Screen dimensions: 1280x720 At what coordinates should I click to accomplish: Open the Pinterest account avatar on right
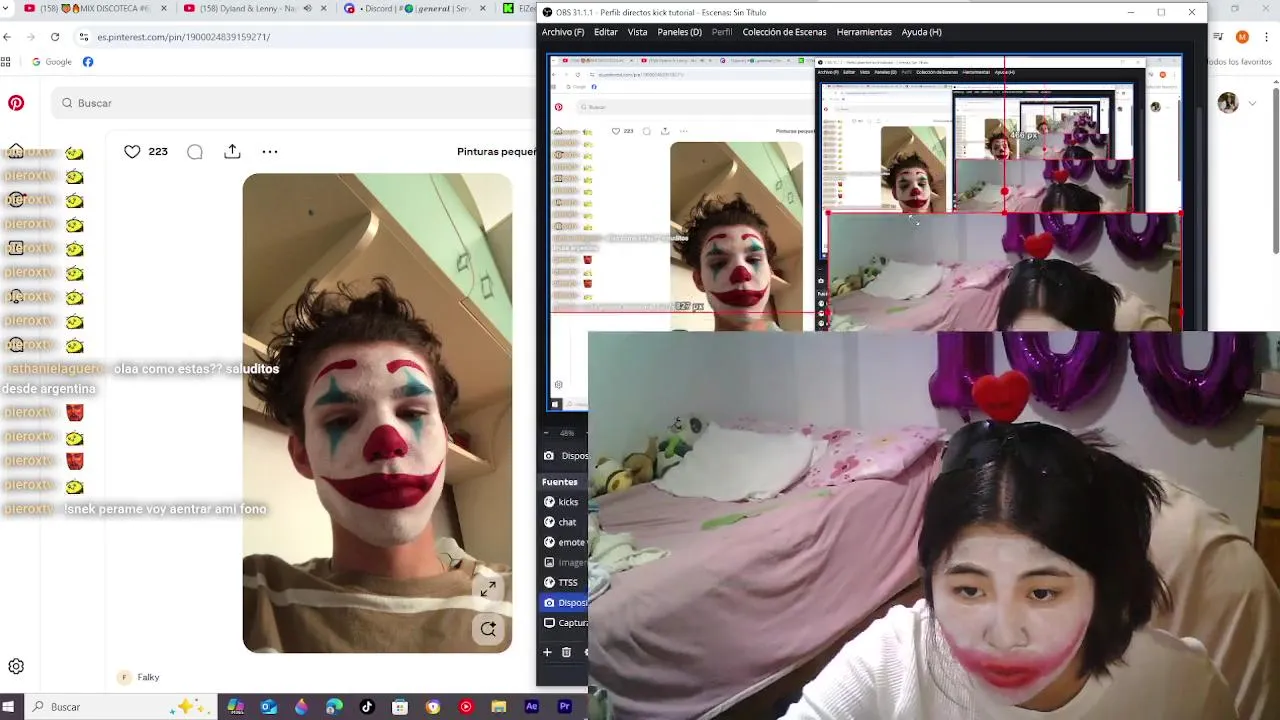click(x=1228, y=103)
